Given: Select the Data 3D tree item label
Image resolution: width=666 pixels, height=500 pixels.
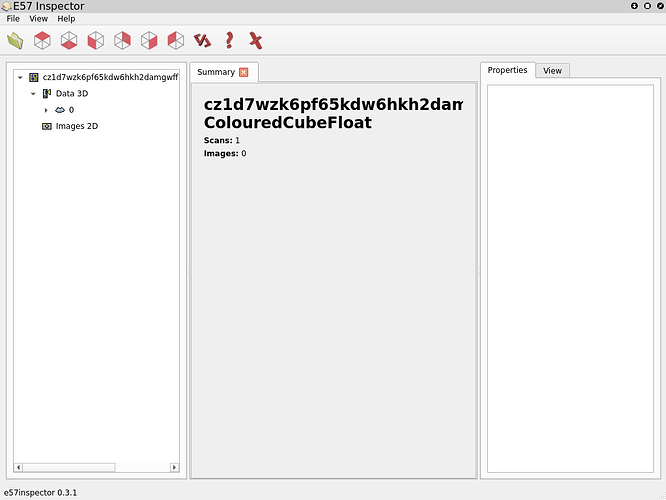Looking at the screenshot, I should (72, 93).
